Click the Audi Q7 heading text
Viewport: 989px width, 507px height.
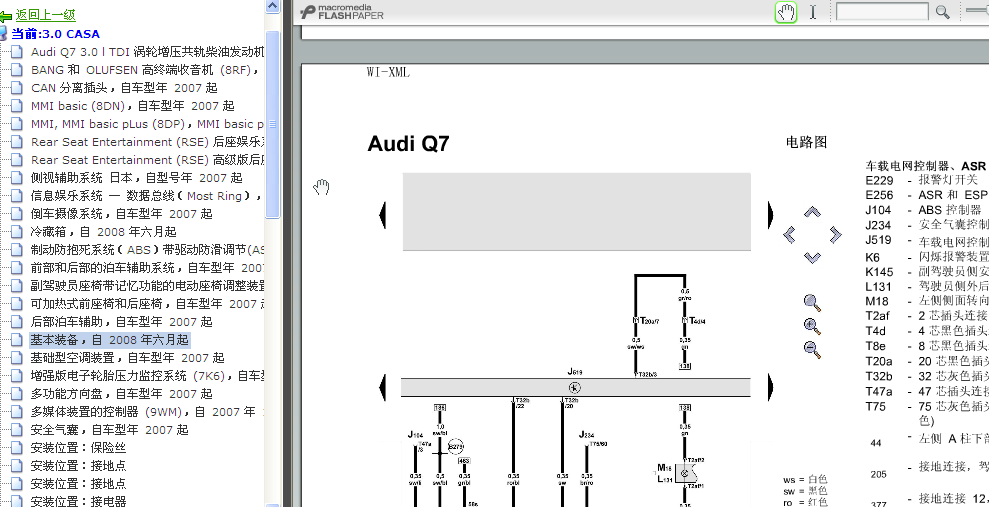click(408, 143)
